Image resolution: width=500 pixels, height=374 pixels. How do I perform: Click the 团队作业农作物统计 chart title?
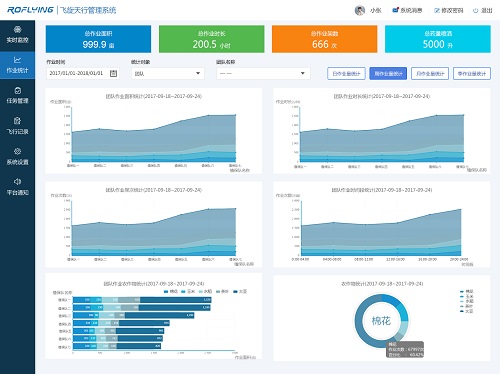154,284
